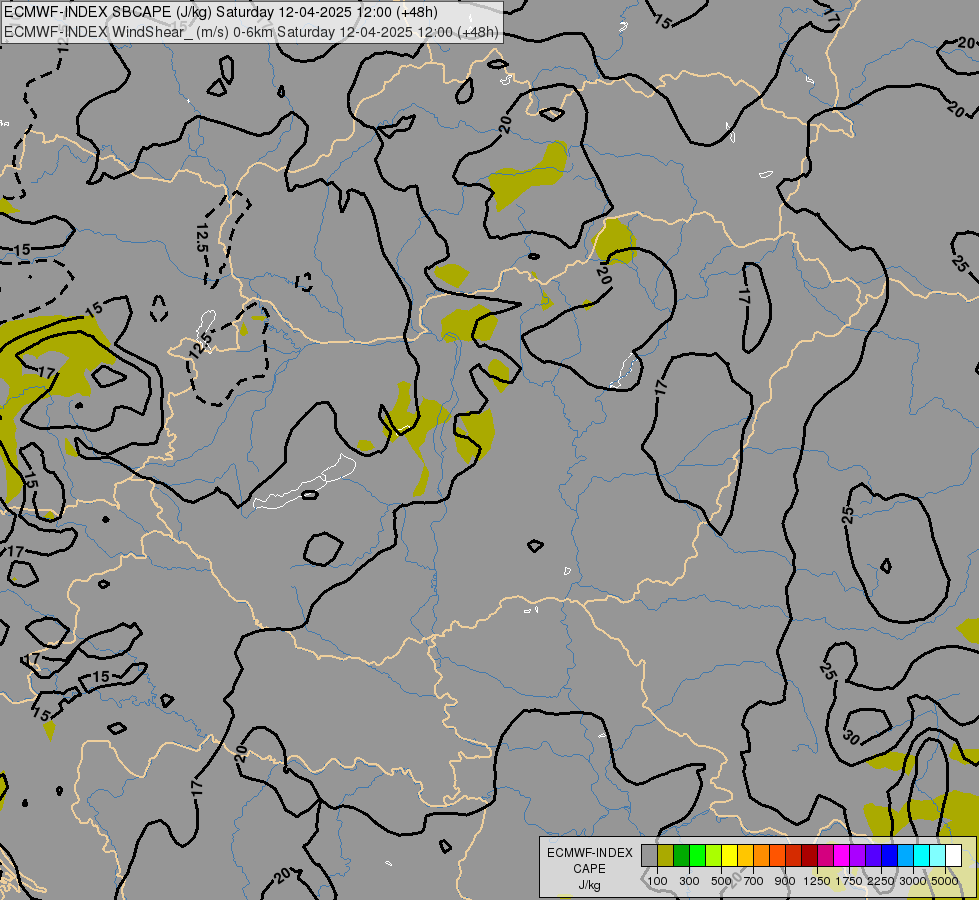Select the legend label 700

(754, 881)
